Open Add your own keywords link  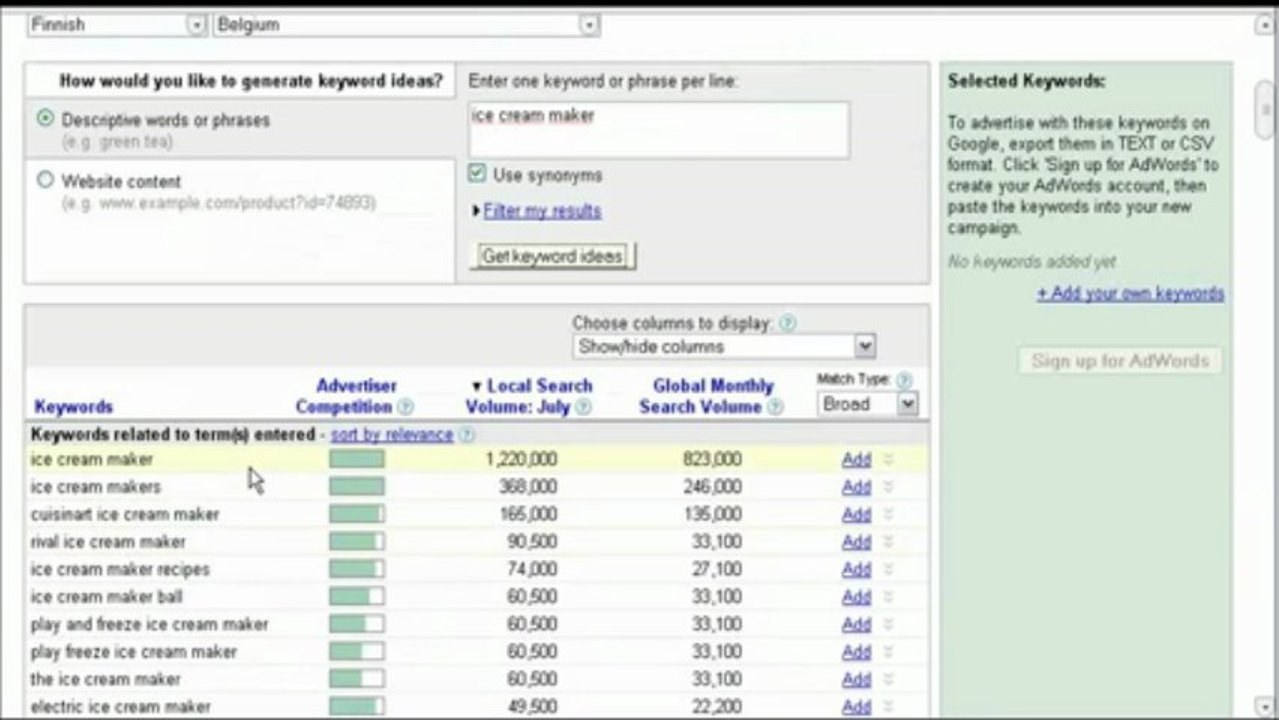tap(1130, 294)
